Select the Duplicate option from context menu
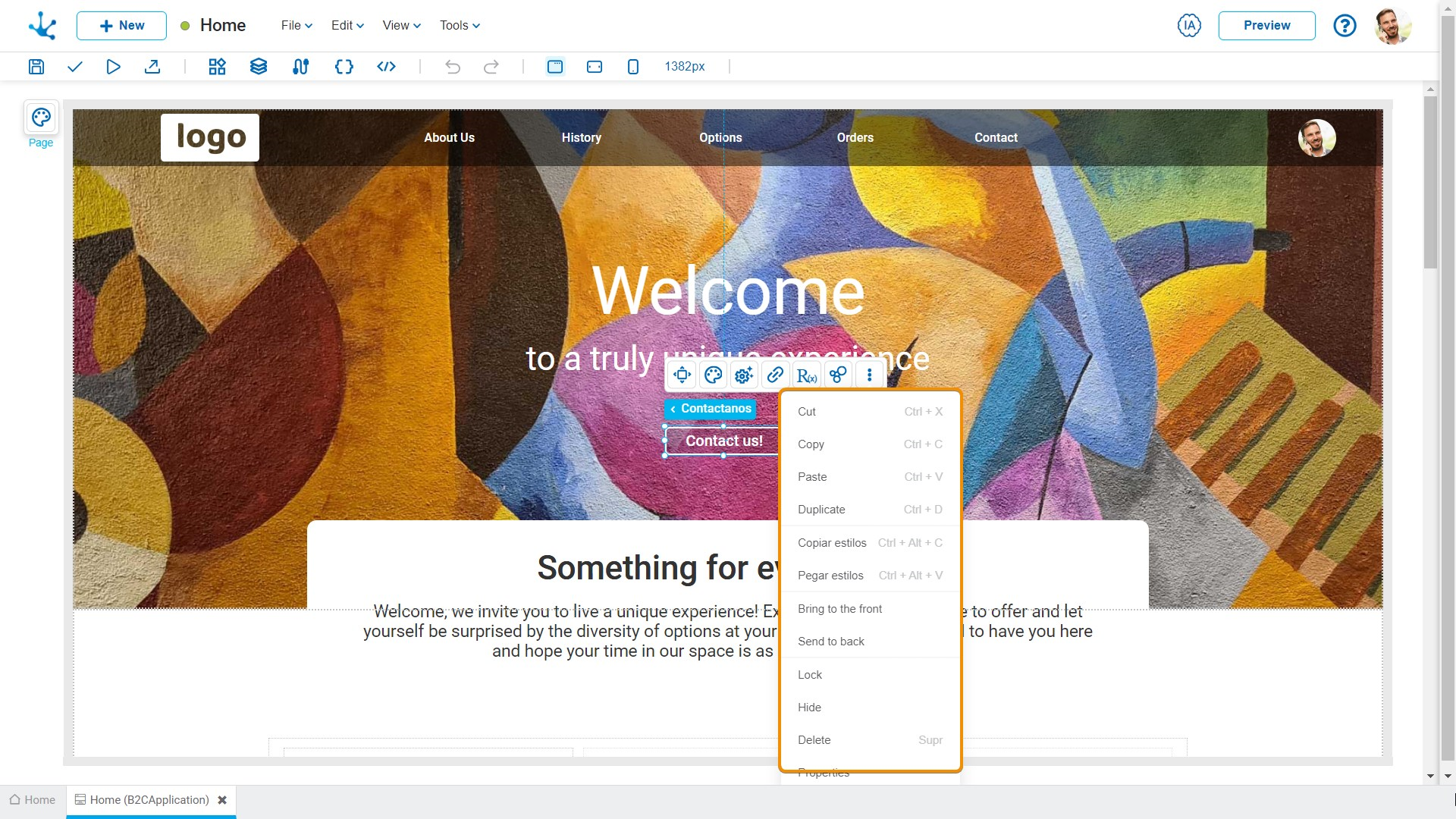This screenshot has height=819, width=1456. click(820, 509)
